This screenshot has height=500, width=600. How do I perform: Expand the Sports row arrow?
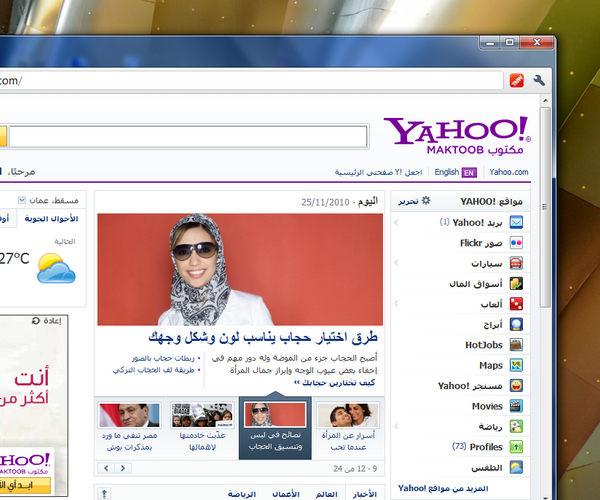396,426
